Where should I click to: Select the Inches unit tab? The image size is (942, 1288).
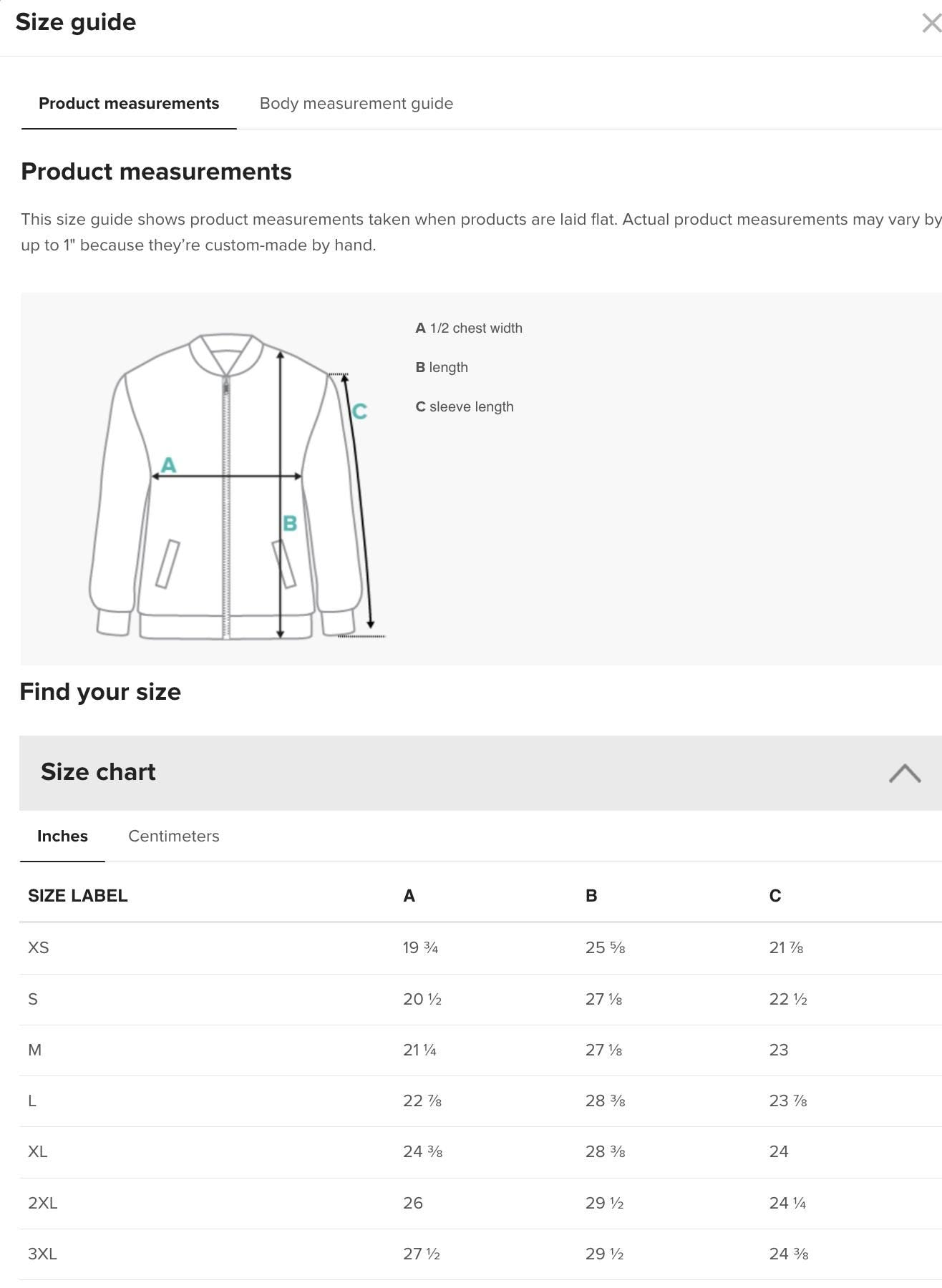[62, 836]
